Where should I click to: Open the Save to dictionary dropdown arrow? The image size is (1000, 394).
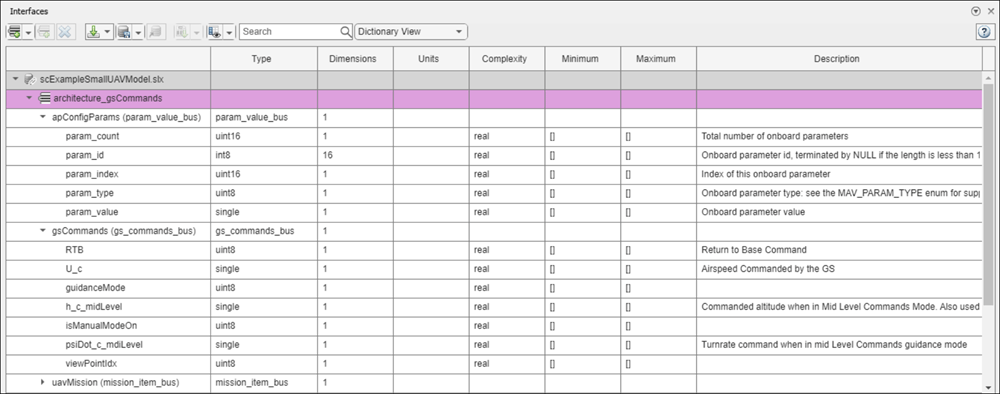coord(138,32)
